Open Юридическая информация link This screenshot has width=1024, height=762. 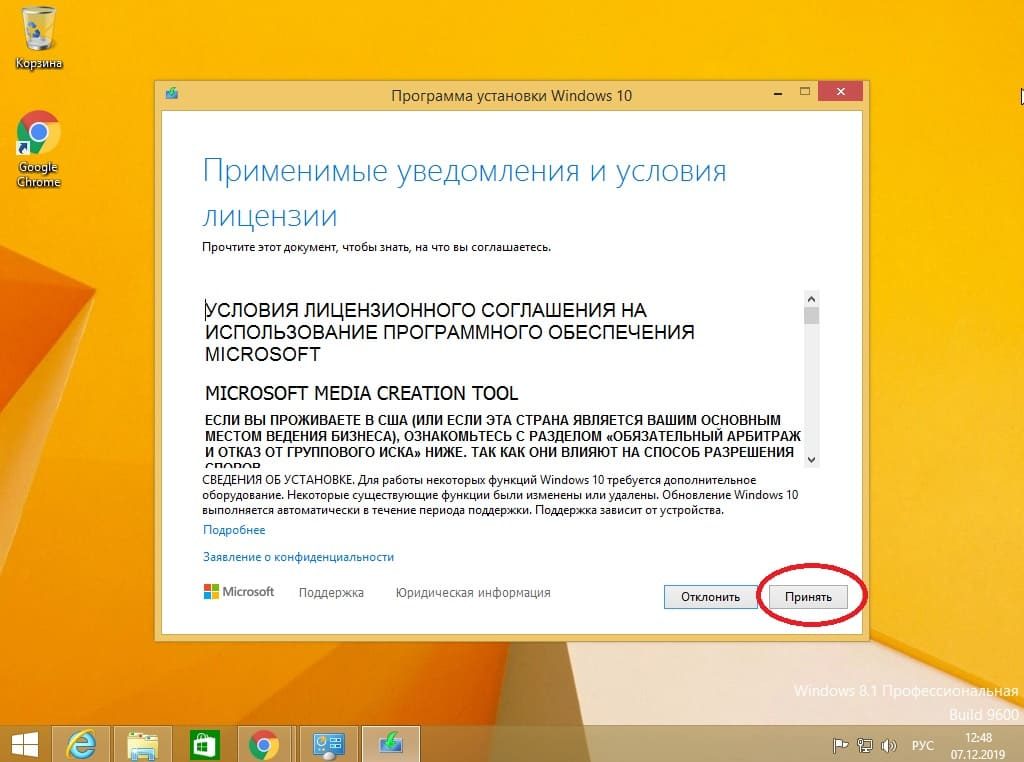(x=472, y=592)
